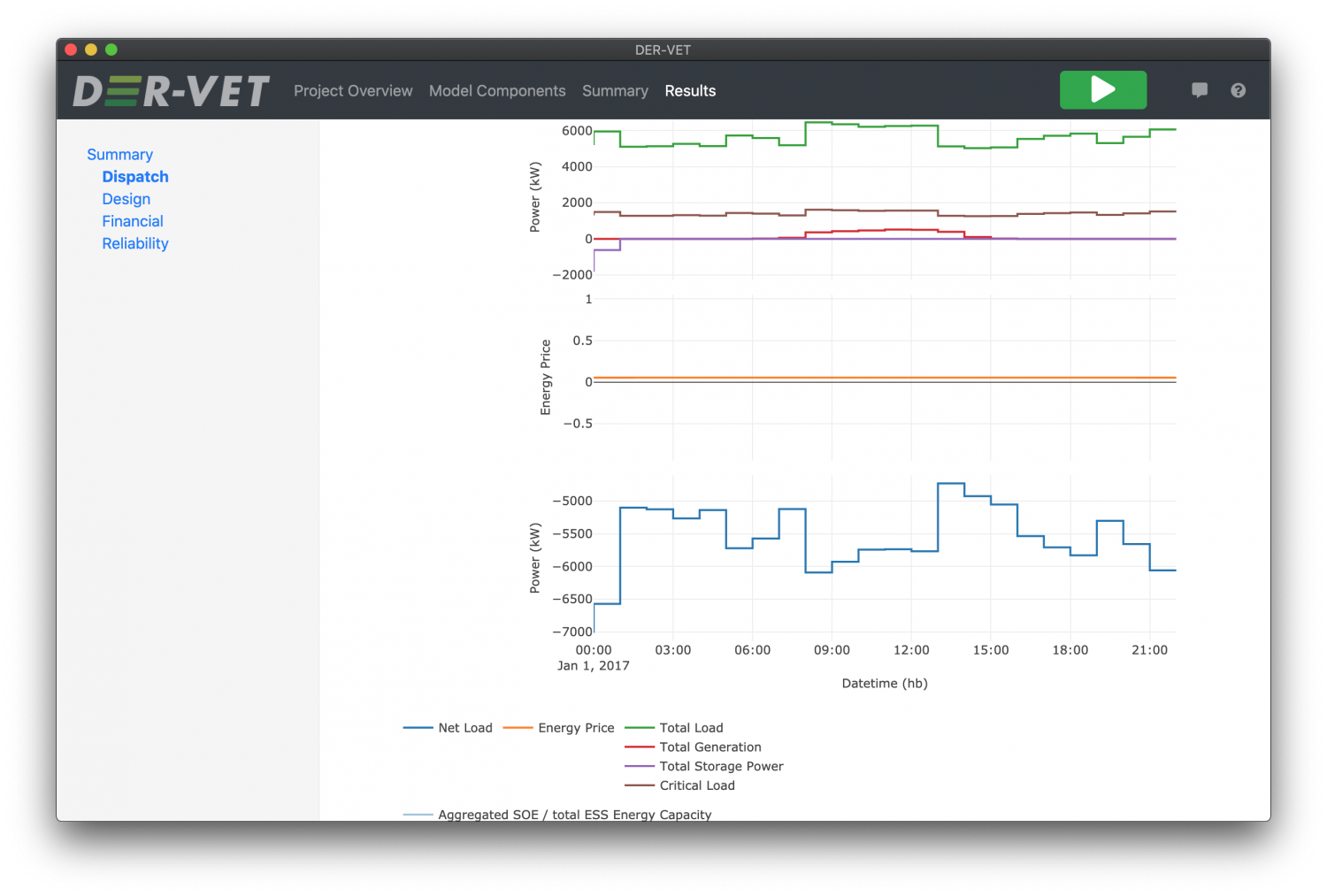Toggle the Total Load legend item
The height and width of the screenshot is (896, 1327).
691,727
